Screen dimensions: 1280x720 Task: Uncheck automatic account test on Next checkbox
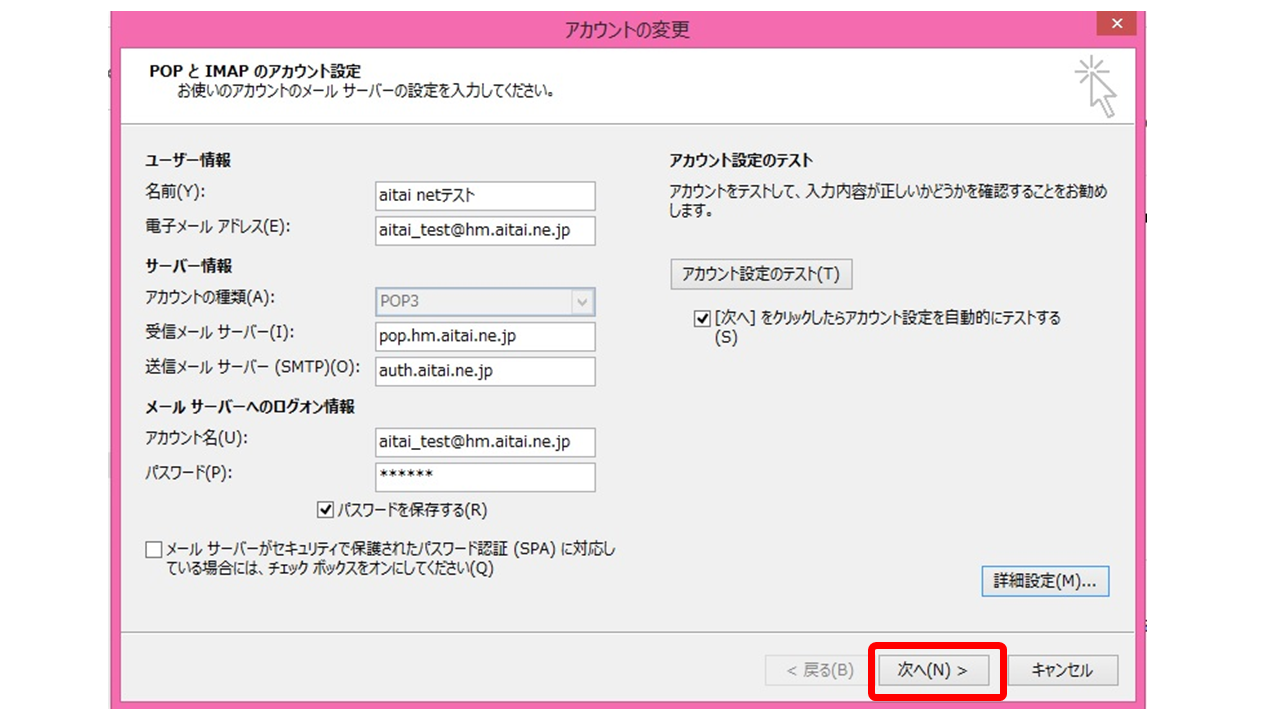[701, 318]
